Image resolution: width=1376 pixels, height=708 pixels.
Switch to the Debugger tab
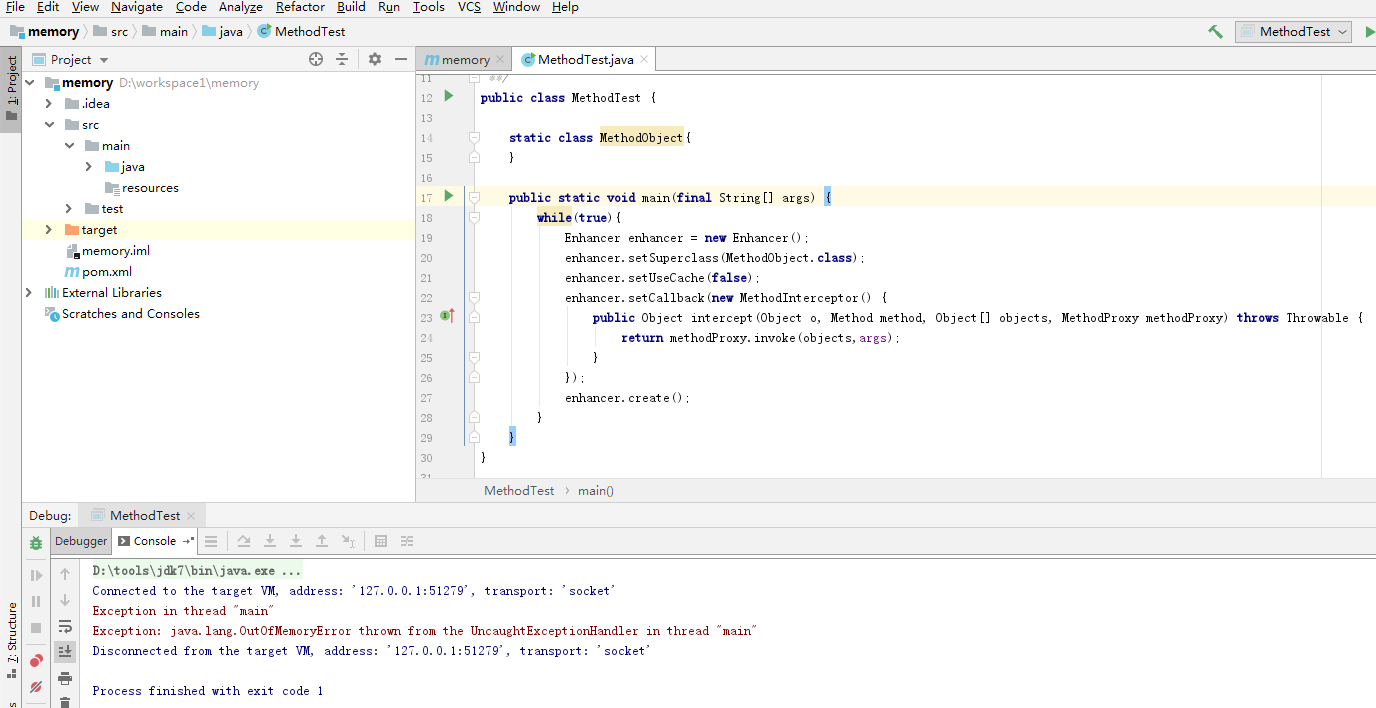(81, 541)
